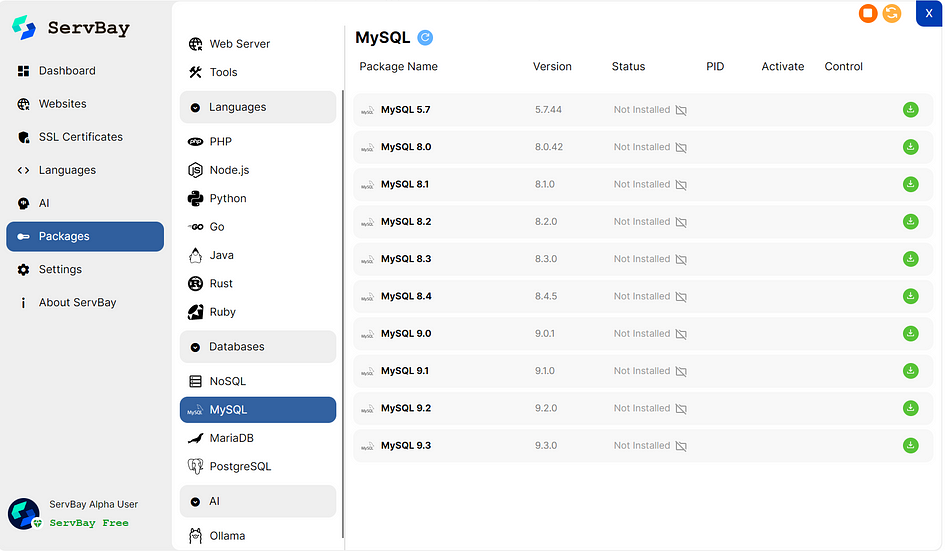Screen dimensions: 945x551
Task: Open the AI section in the main sidebar
Action: pos(85,203)
